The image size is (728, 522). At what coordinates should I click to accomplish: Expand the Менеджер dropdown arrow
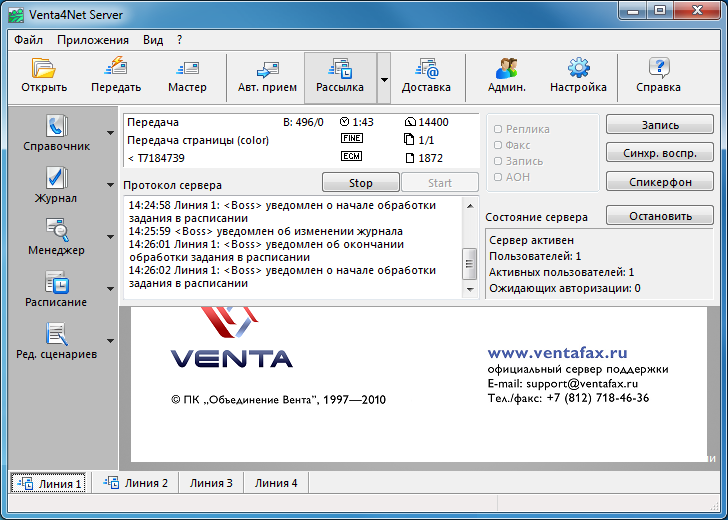(110, 237)
